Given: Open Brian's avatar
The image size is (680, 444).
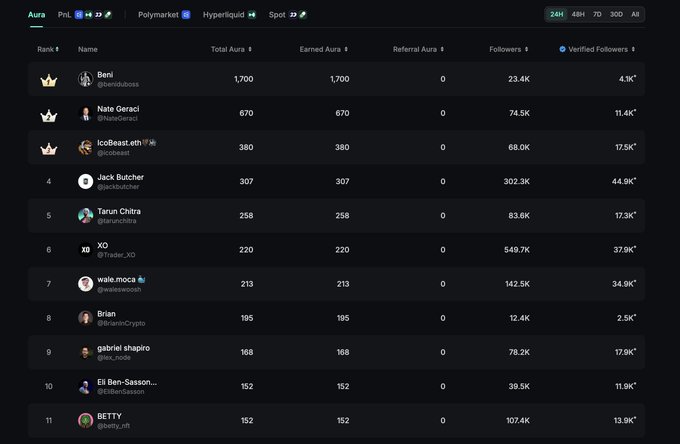Looking at the screenshot, I should click(x=85, y=318).
